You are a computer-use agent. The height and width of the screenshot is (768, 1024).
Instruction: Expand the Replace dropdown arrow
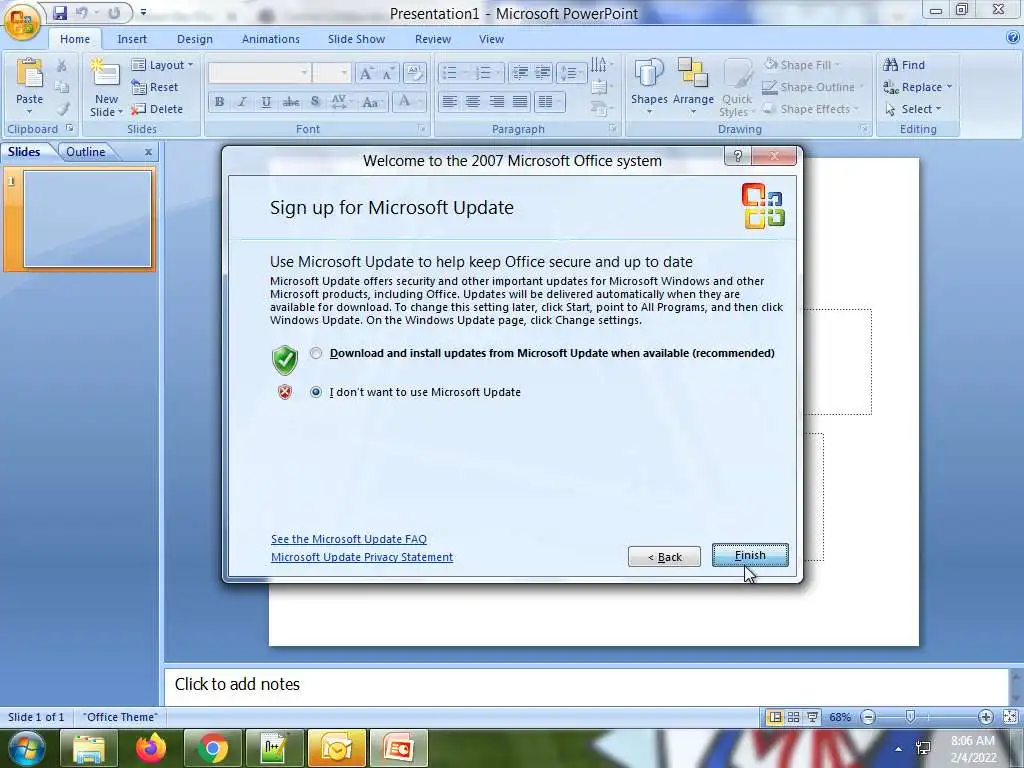pyautogui.click(x=950, y=87)
